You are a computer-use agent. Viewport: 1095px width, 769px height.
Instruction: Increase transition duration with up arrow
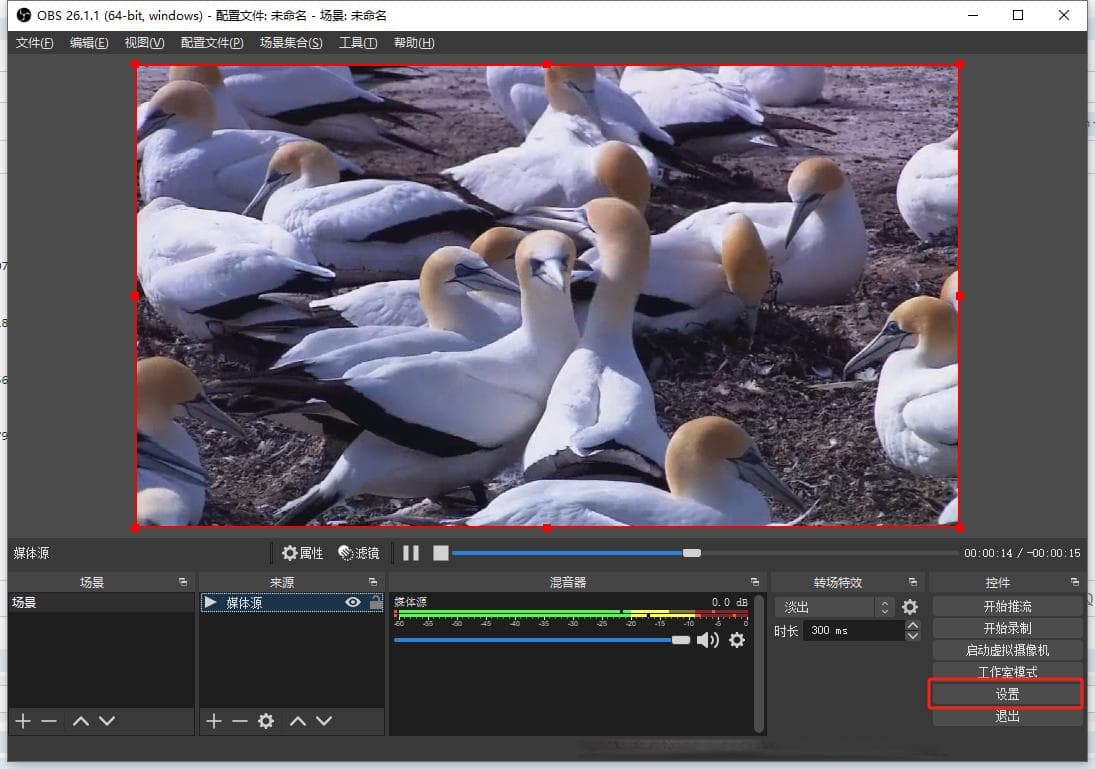(x=912, y=625)
